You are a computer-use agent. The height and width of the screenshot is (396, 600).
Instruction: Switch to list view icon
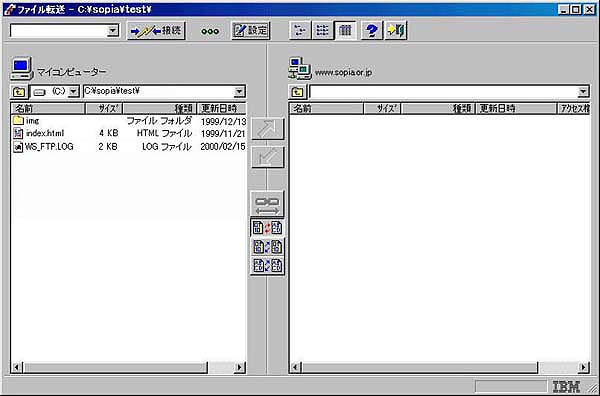pos(323,31)
